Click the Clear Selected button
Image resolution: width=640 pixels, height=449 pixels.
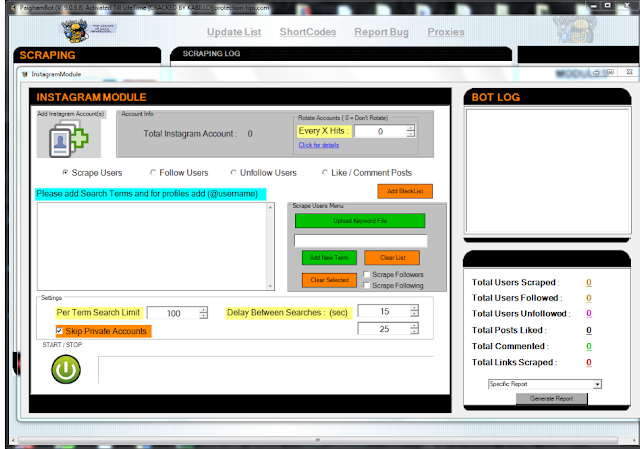329,280
